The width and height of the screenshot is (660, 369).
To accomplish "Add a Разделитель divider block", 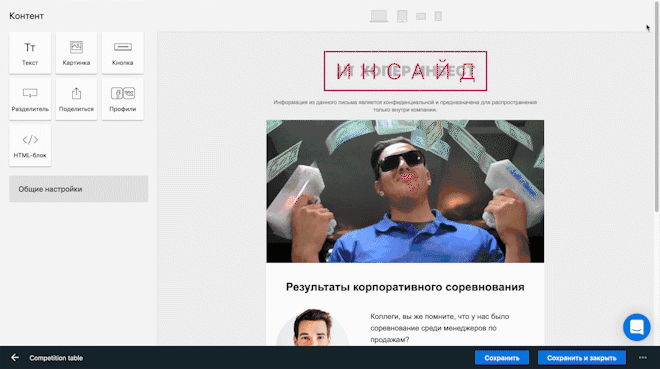I will tap(30, 99).
